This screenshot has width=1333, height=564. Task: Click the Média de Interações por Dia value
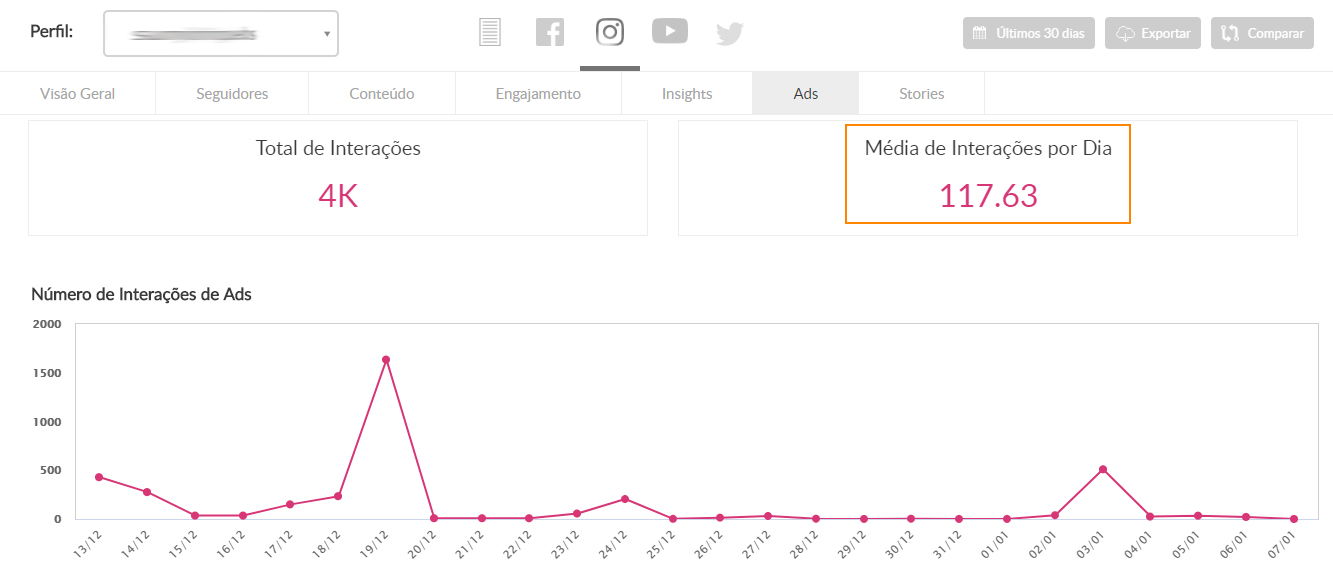988,195
